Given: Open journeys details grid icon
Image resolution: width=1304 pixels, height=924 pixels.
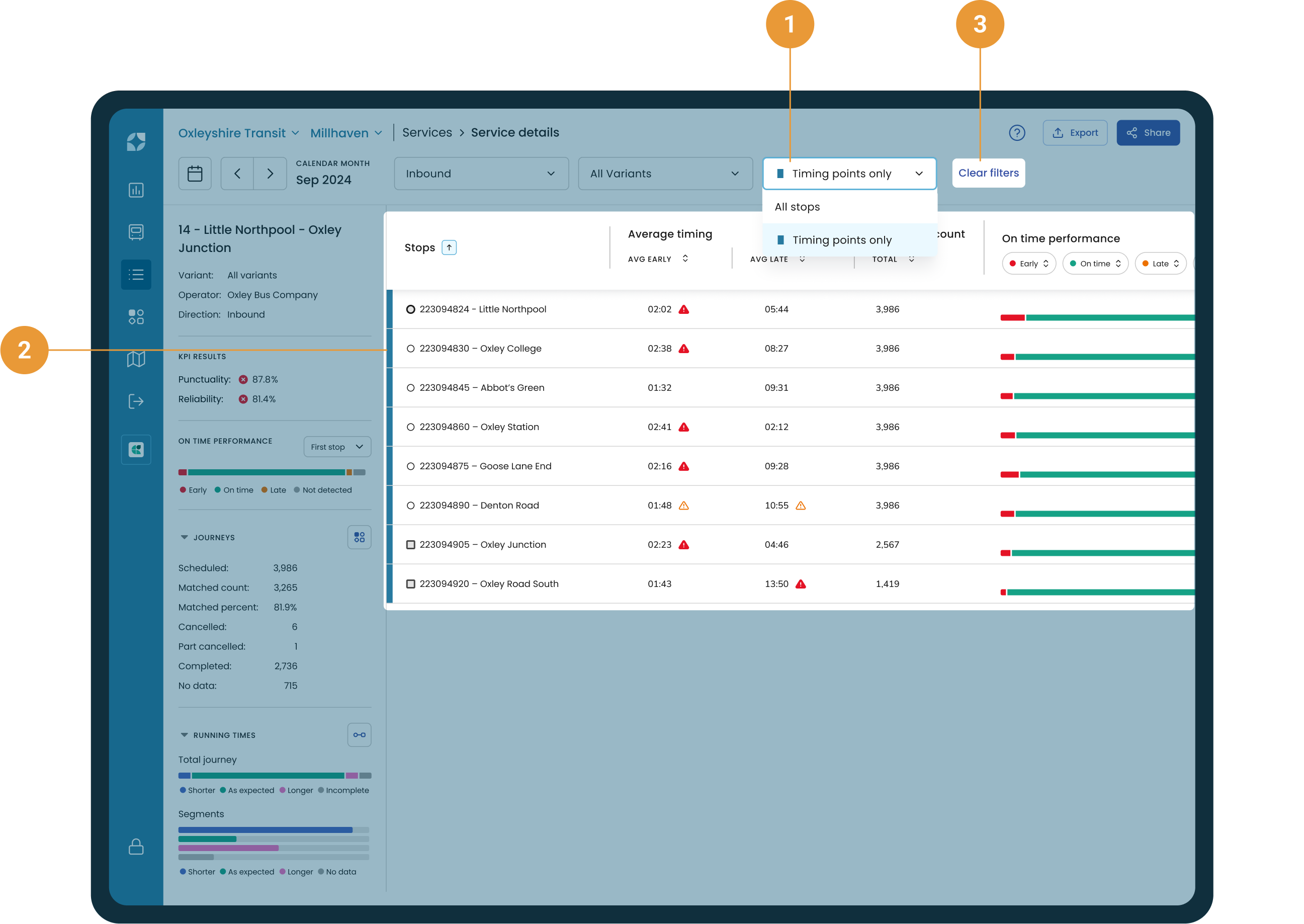Looking at the screenshot, I should coord(359,537).
